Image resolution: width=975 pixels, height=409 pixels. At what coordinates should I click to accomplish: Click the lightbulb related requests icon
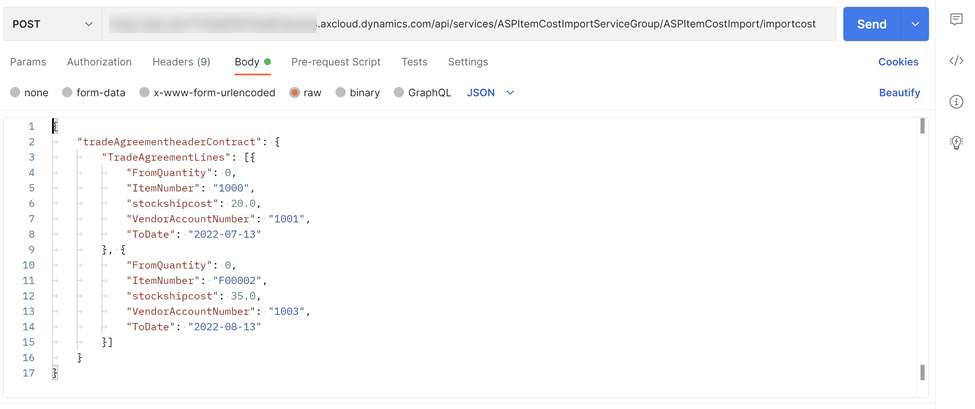(x=957, y=143)
